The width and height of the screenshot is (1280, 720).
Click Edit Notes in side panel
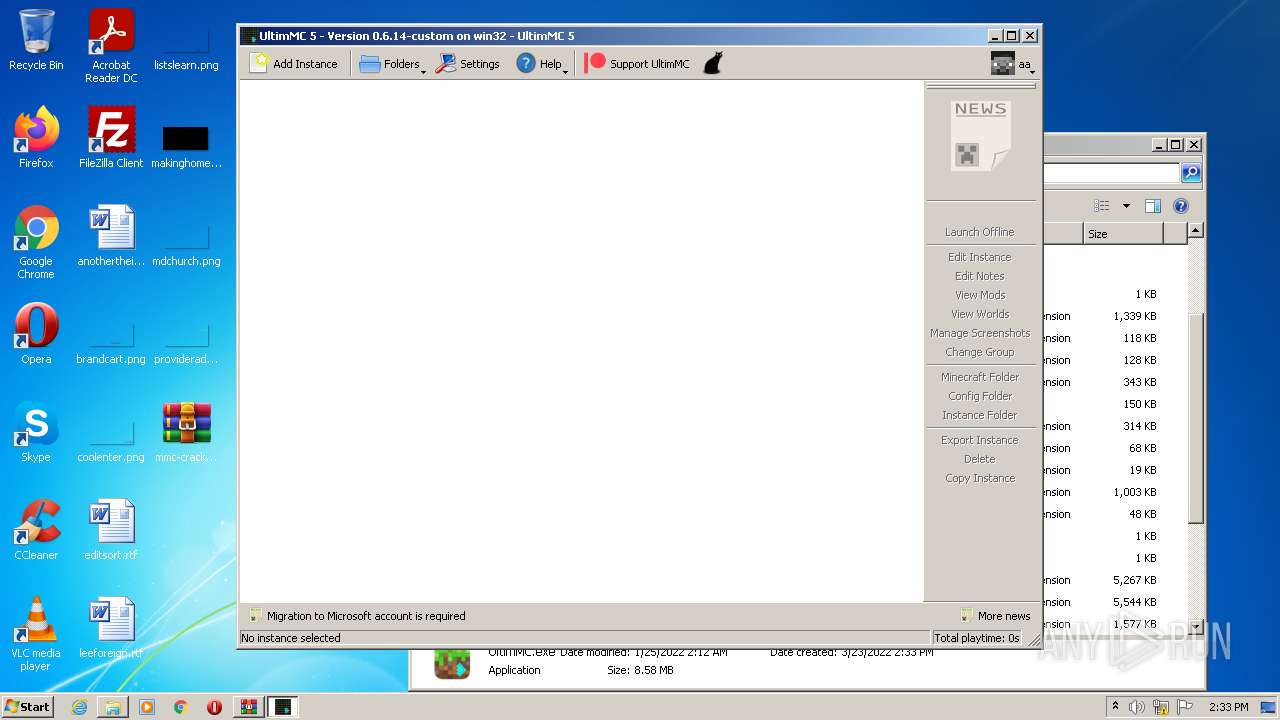[x=980, y=276]
